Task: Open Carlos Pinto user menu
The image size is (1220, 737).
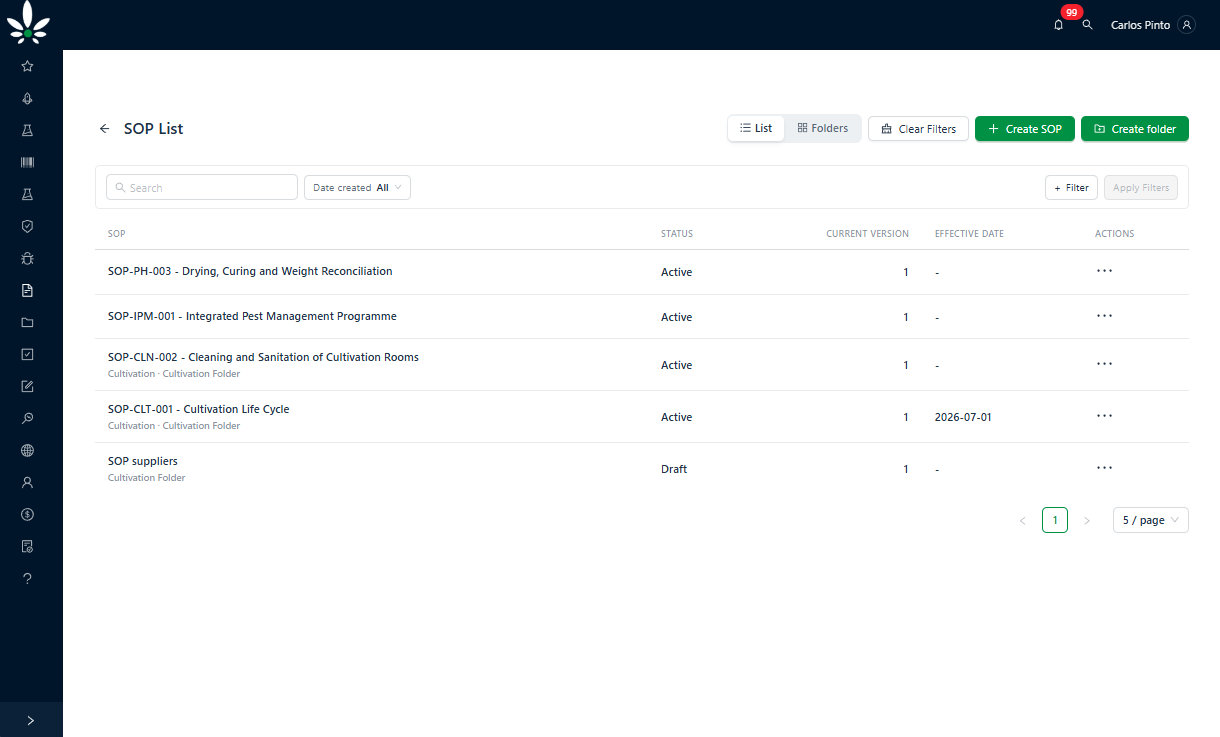Action: (1152, 25)
